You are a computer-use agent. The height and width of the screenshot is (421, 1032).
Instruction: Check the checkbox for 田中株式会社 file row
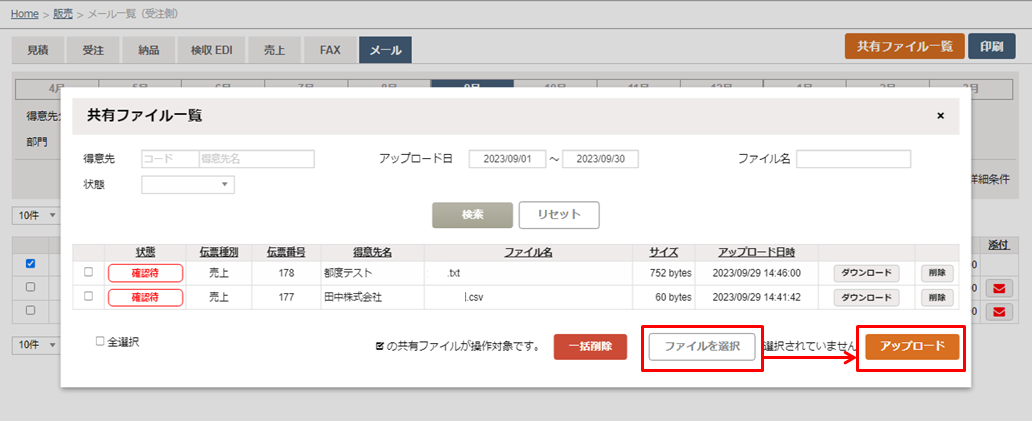click(x=89, y=297)
